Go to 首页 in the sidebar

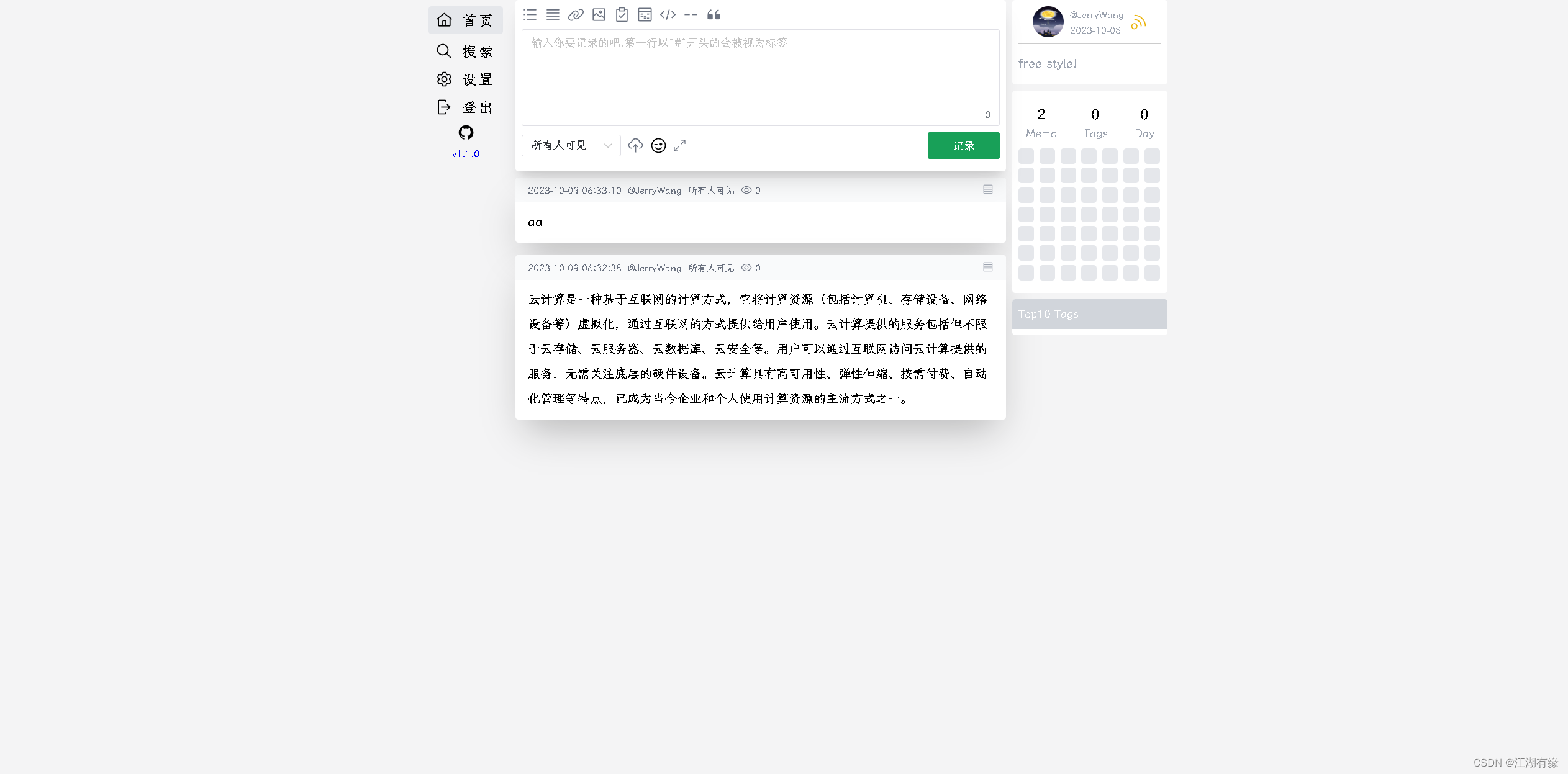tap(466, 20)
